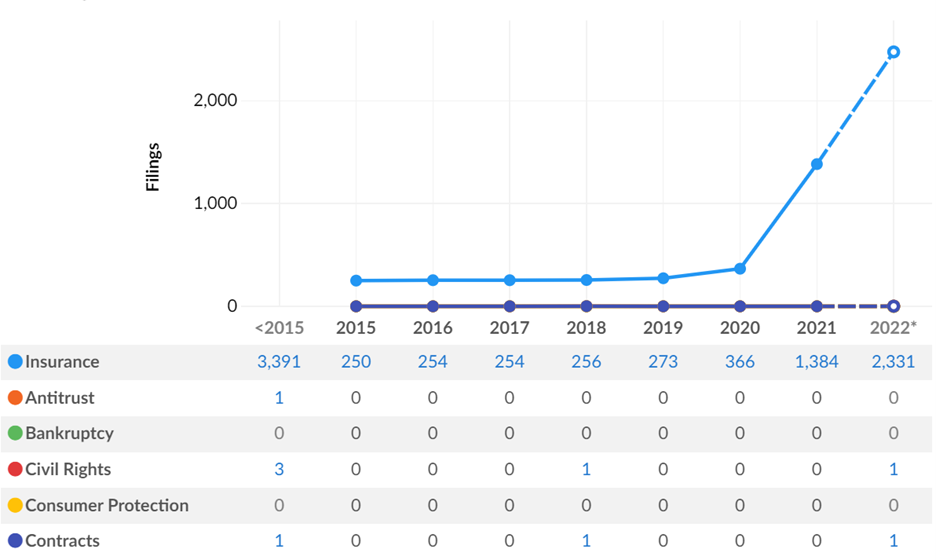
Task: Click the green Bankruptcy legend dot
Action: point(15,434)
